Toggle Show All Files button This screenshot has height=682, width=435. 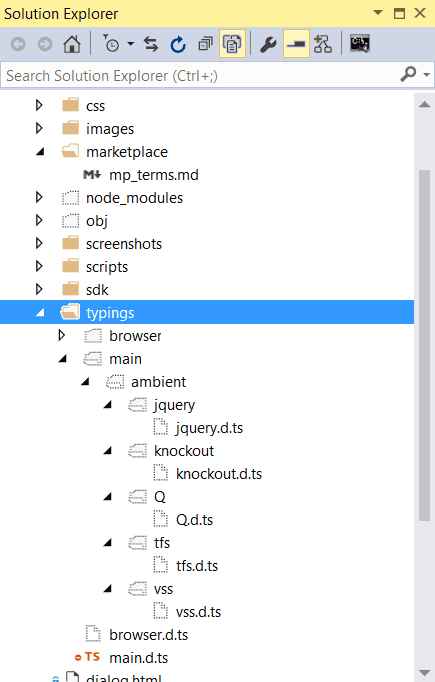click(x=232, y=43)
